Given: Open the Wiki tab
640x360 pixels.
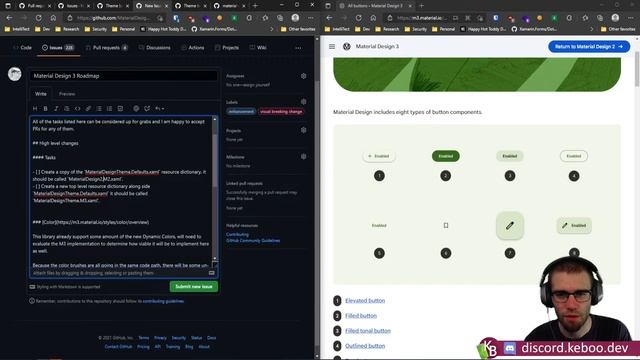Looking at the screenshot, I should (x=258, y=48).
